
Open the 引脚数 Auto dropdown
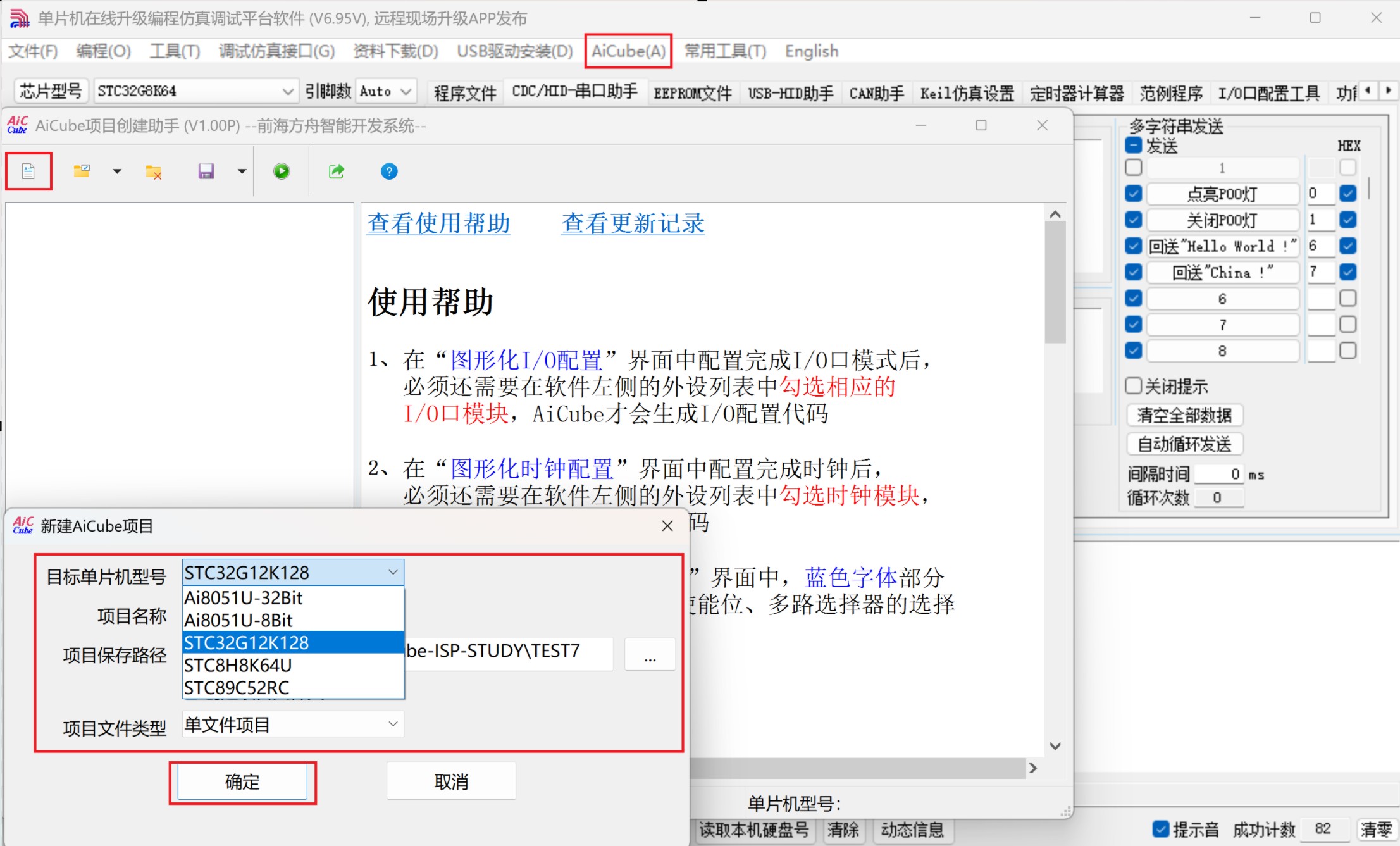click(x=386, y=91)
